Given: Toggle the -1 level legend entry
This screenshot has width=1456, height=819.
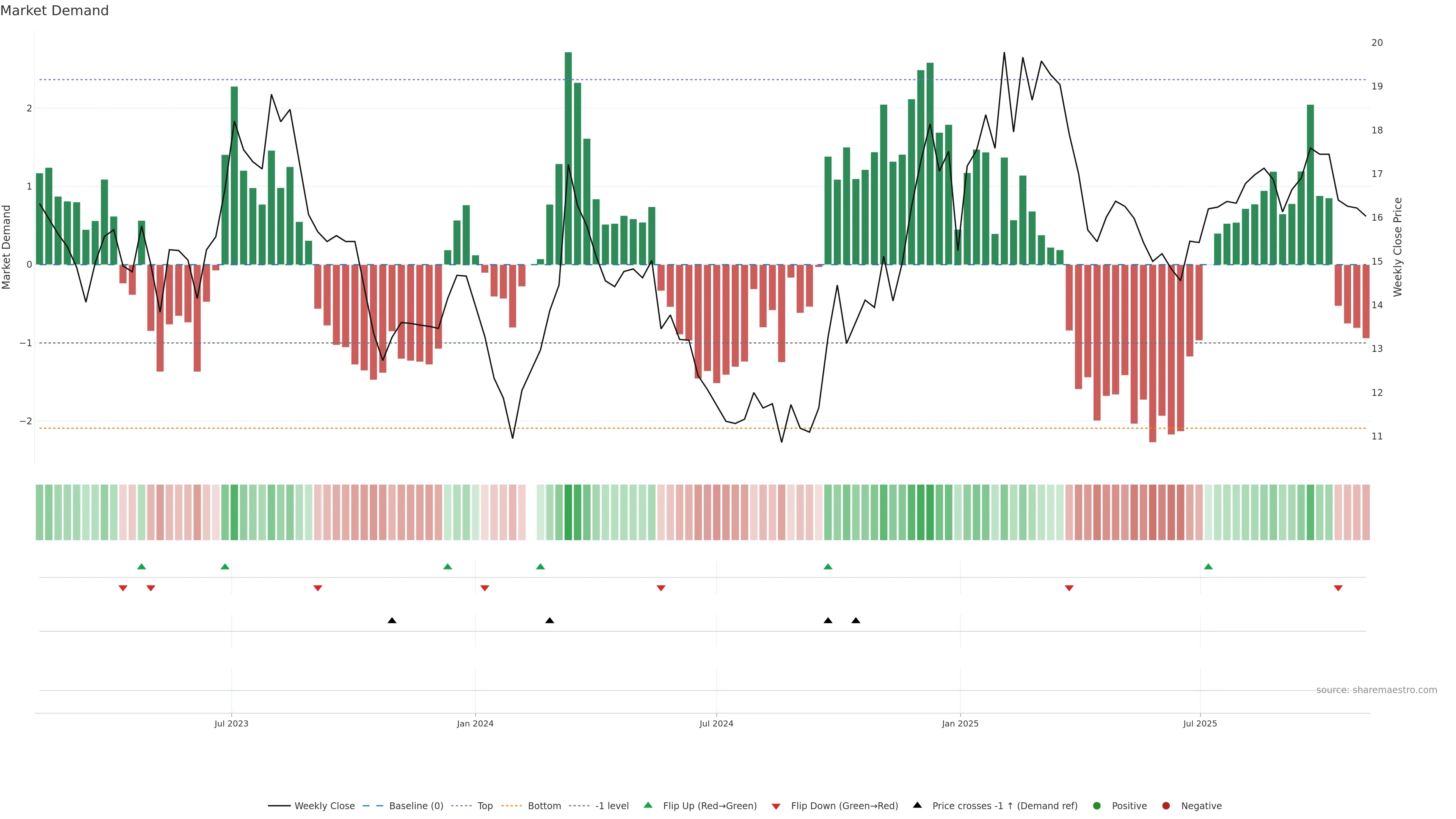Looking at the screenshot, I should [x=612, y=806].
